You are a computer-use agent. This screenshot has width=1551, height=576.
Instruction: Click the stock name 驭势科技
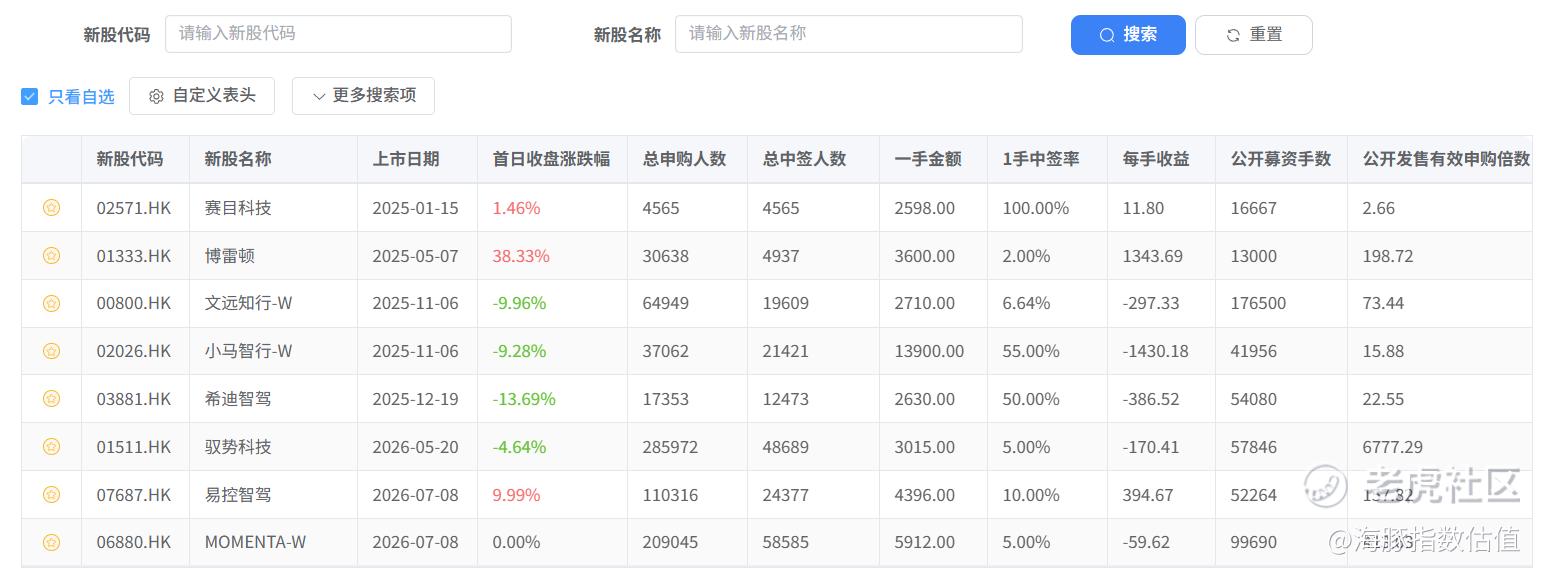(238, 447)
